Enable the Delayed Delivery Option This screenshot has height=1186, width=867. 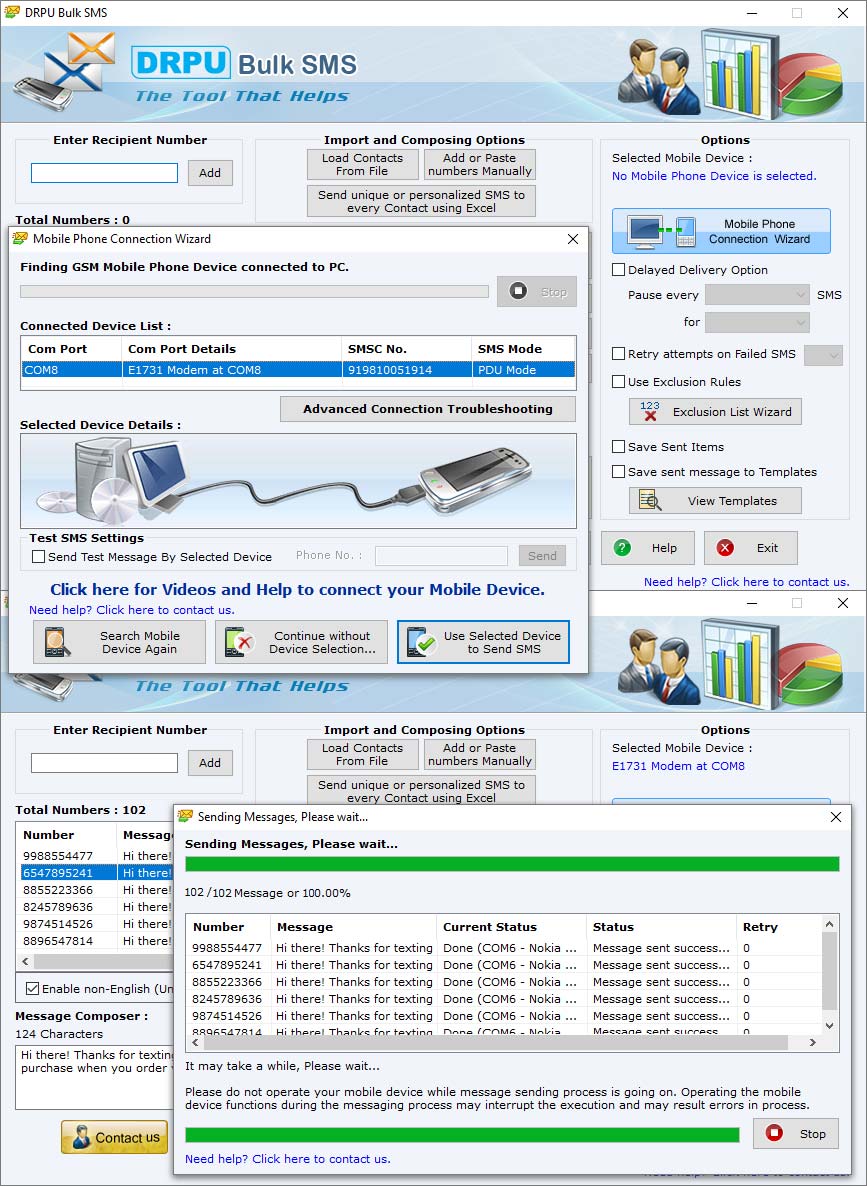tap(617, 269)
